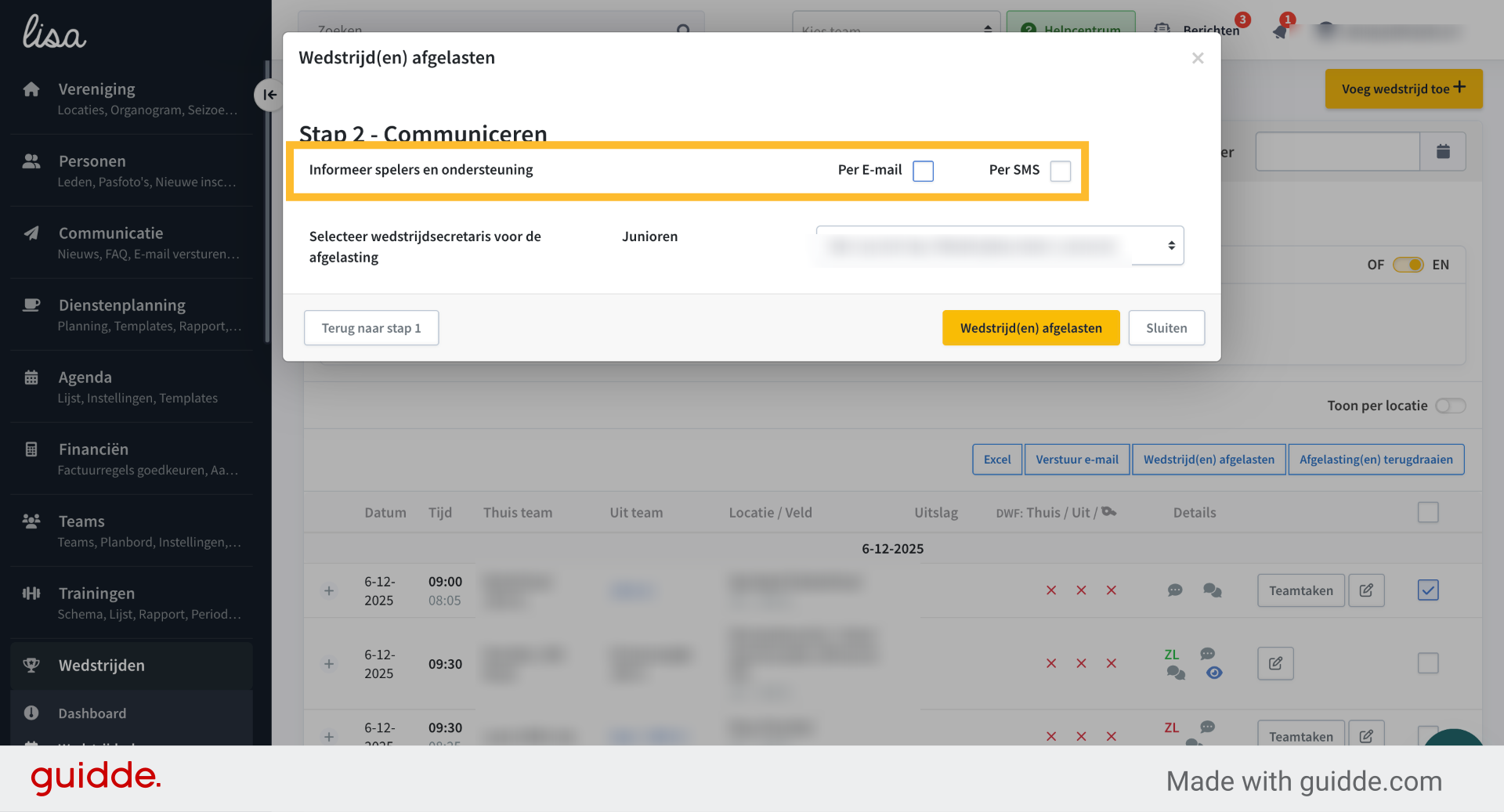Collapse the sidebar with the arrow icon
The height and width of the screenshot is (812, 1504).
(269, 95)
